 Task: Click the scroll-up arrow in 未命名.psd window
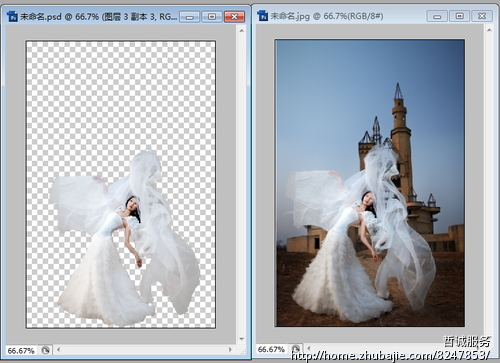242,31
